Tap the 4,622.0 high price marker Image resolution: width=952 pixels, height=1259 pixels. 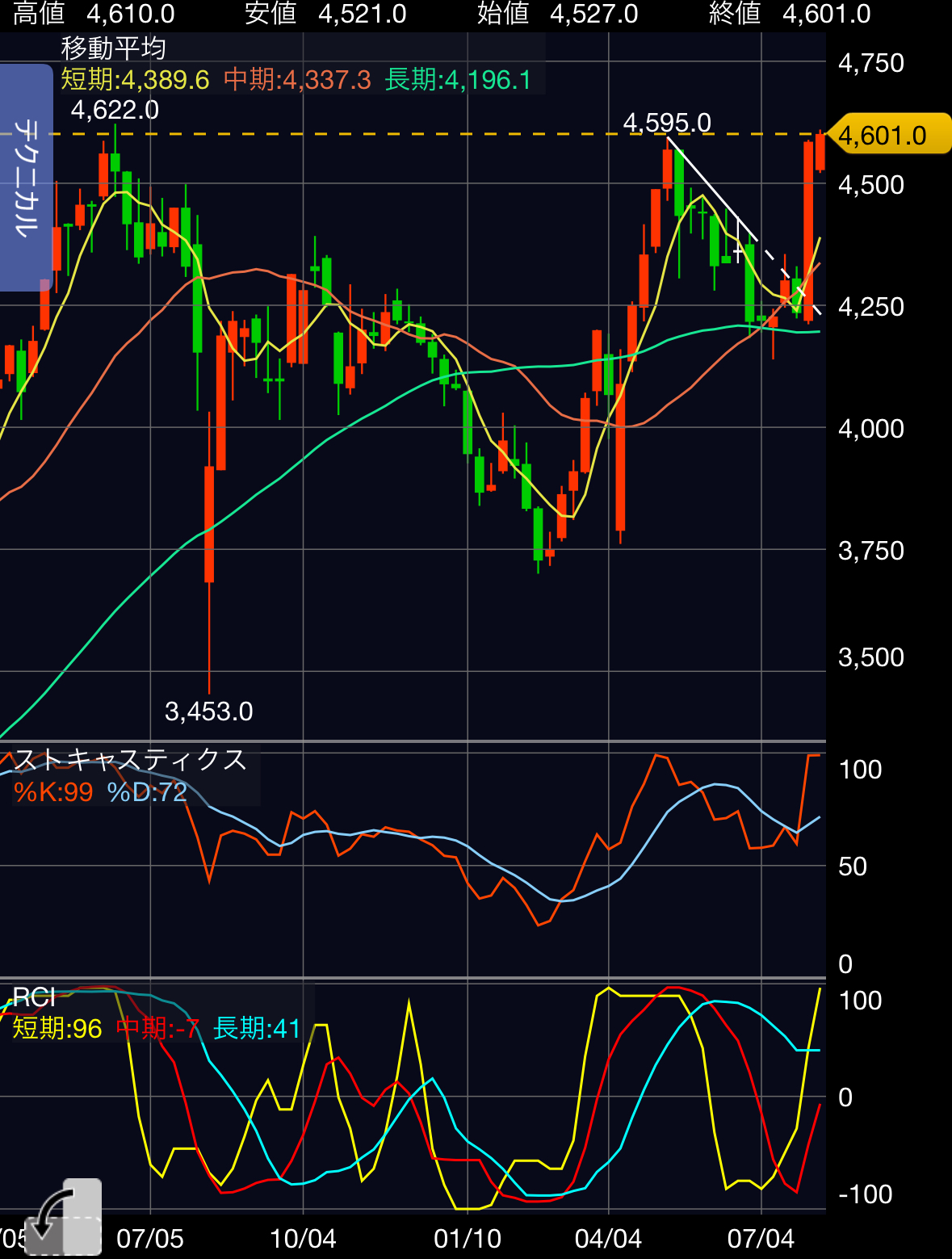tap(115, 110)
